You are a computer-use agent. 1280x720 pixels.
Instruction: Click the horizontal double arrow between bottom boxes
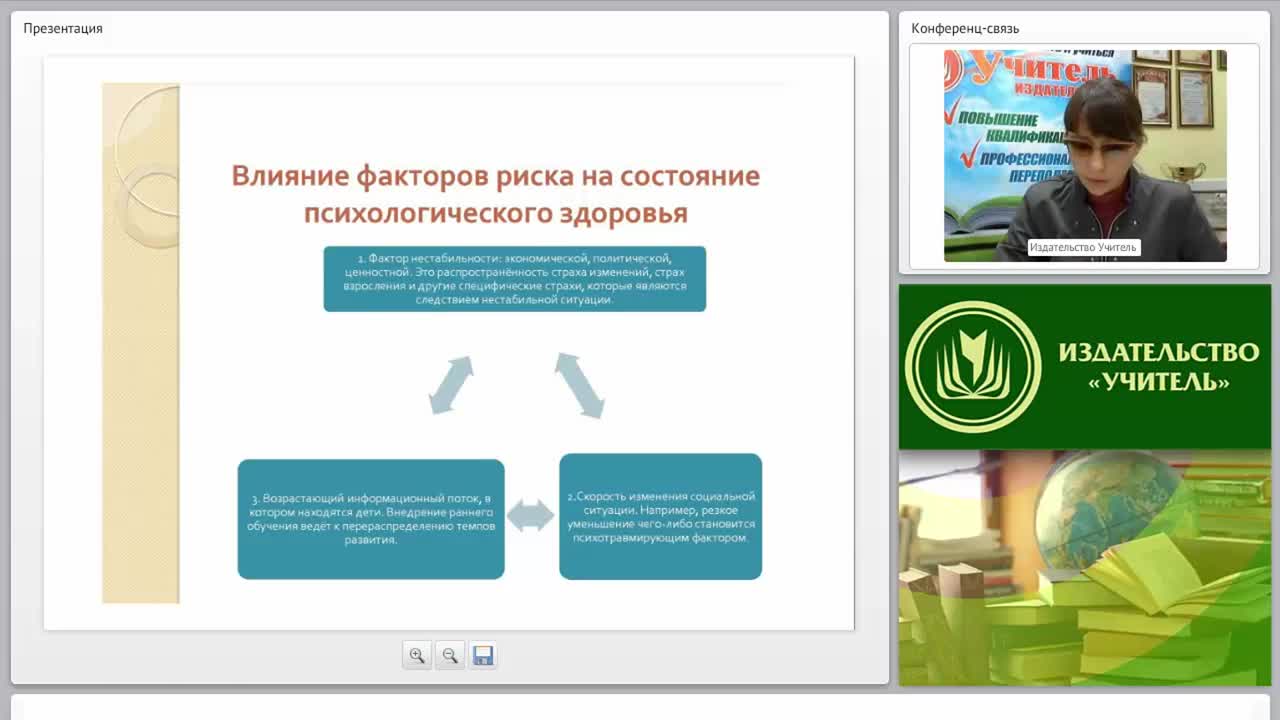click(x=531, y=516)
